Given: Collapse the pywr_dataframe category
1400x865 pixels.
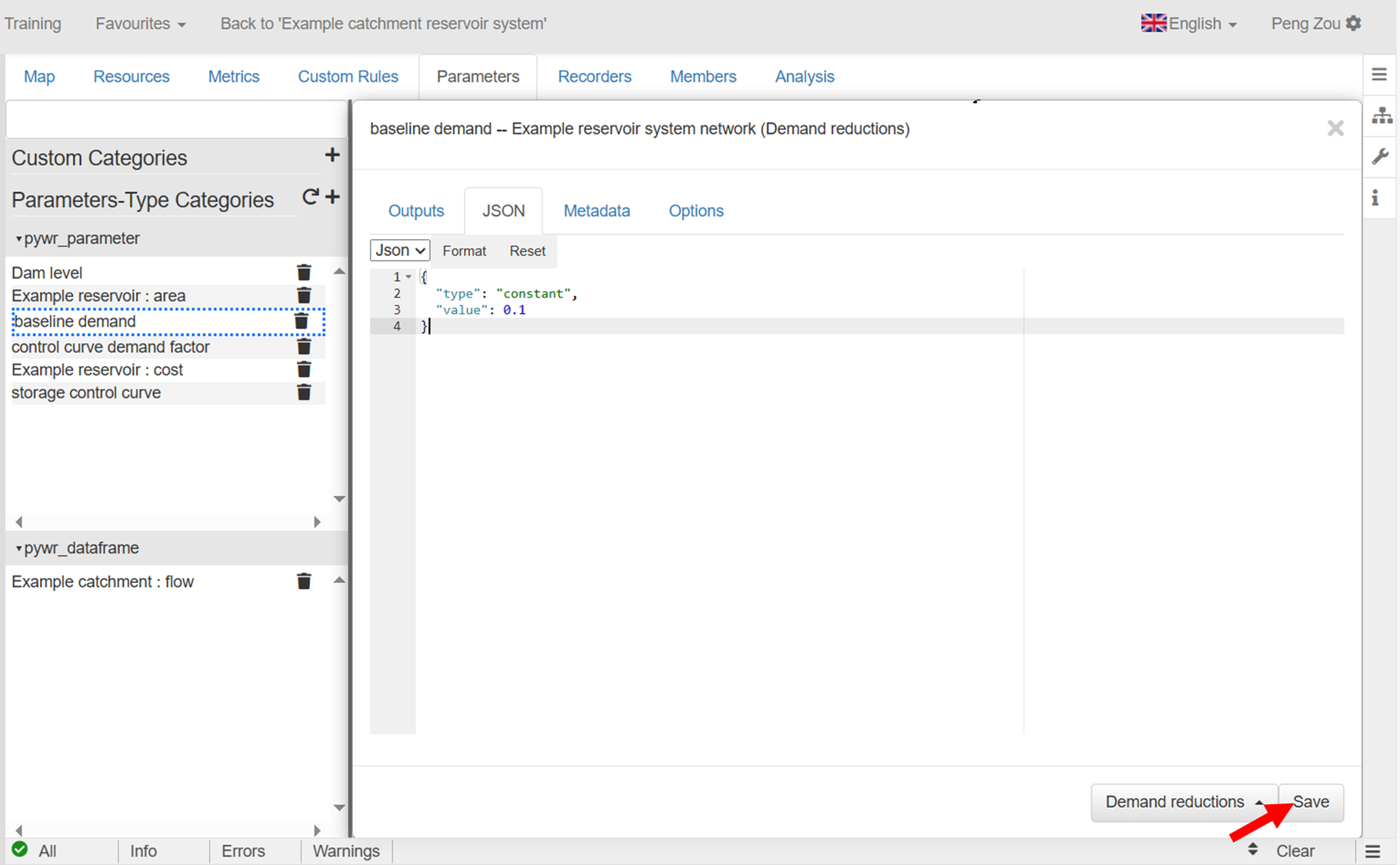Looking at the screenshot, I should pos(18,548).
